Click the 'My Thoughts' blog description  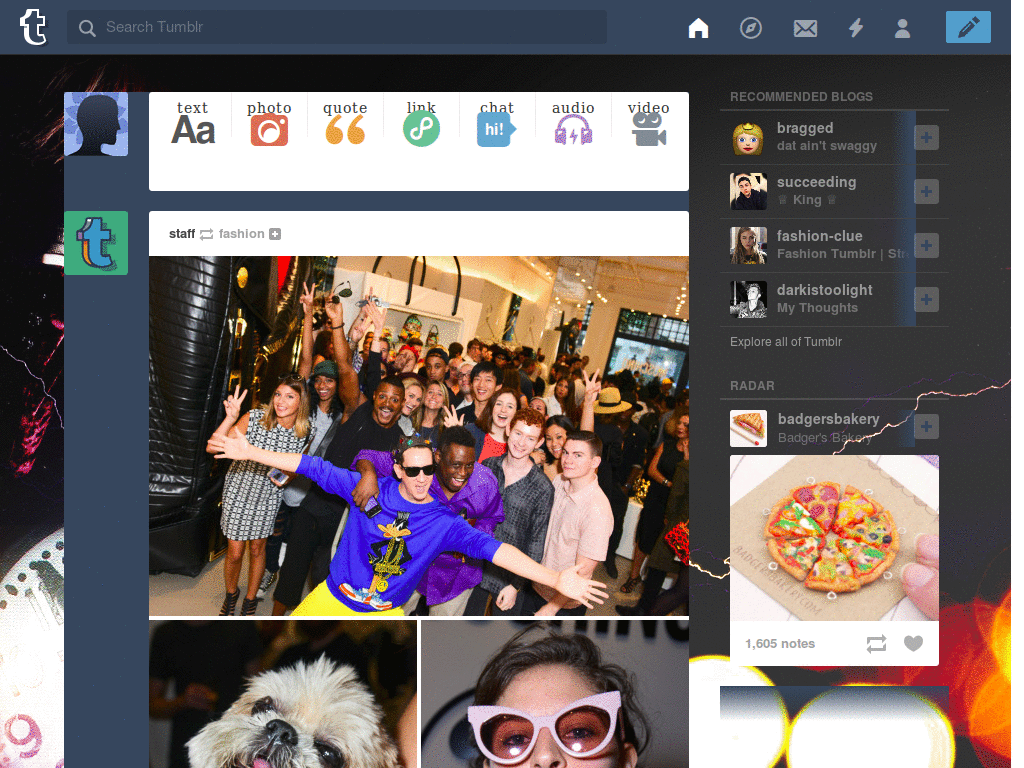[817, 308]
